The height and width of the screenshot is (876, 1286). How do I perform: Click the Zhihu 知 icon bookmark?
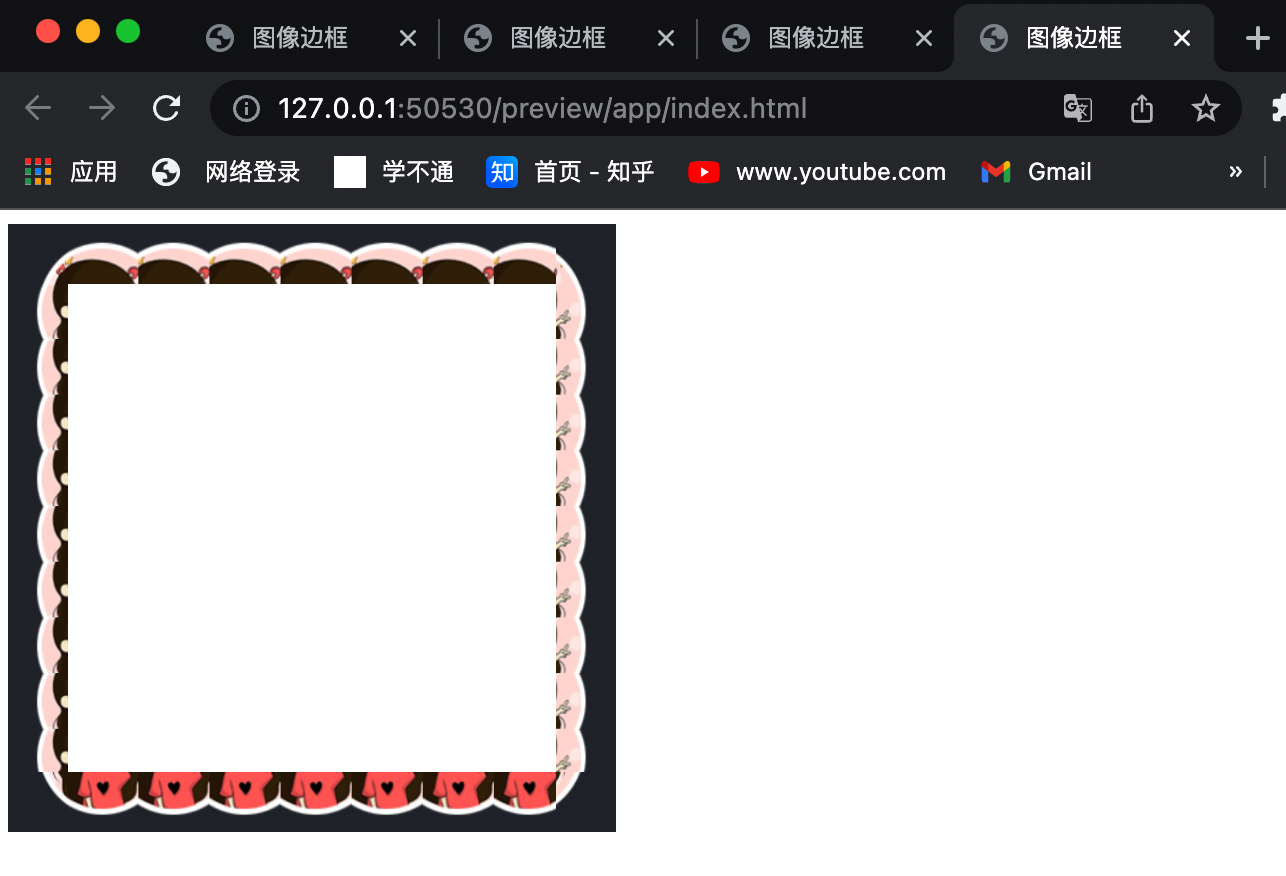501,171
